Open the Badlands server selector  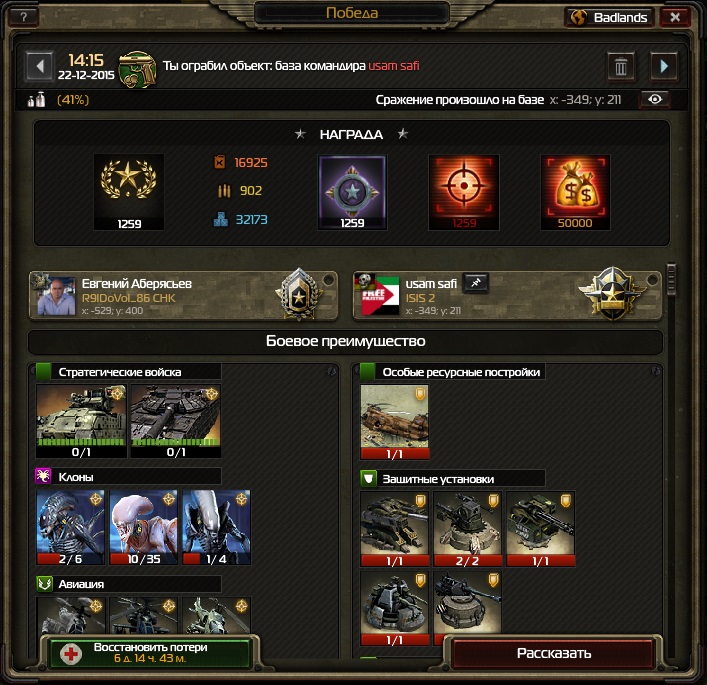[x=610, y=18]
